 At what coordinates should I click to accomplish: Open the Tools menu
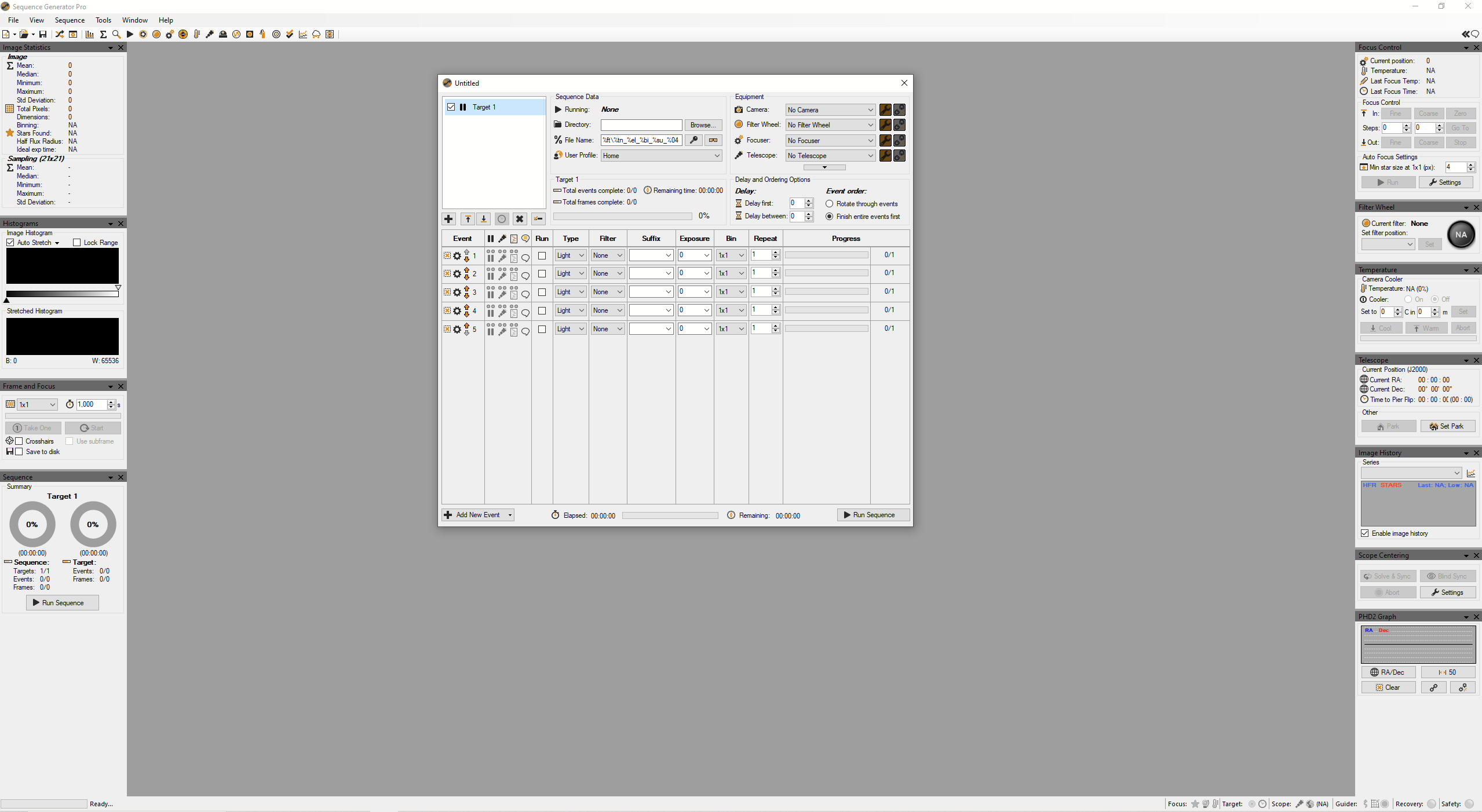tap(103, 20)
